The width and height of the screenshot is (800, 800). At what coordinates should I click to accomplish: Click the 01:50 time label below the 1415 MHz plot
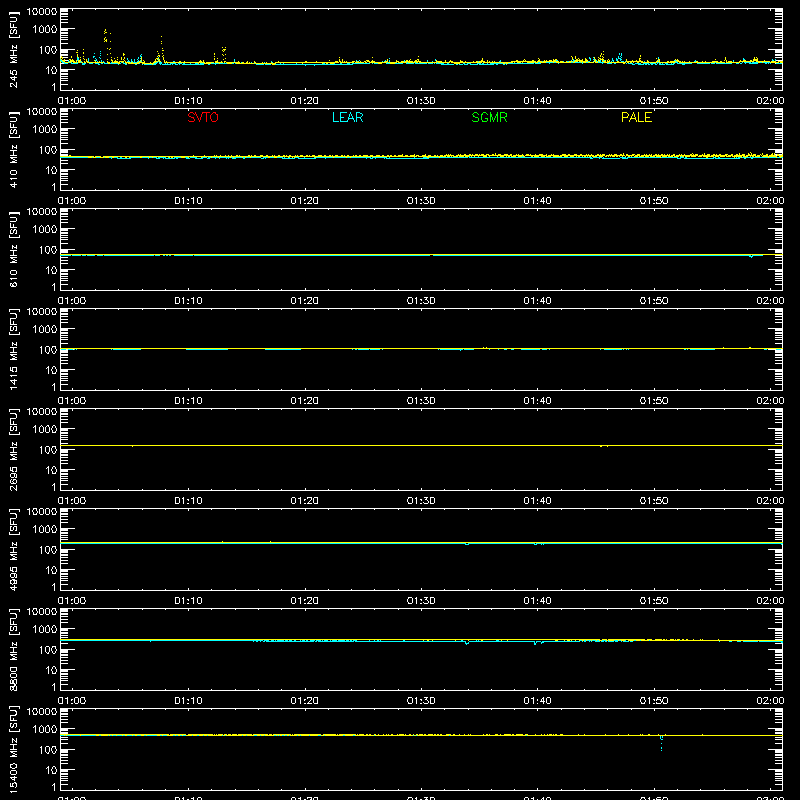(x=654, y=401)
